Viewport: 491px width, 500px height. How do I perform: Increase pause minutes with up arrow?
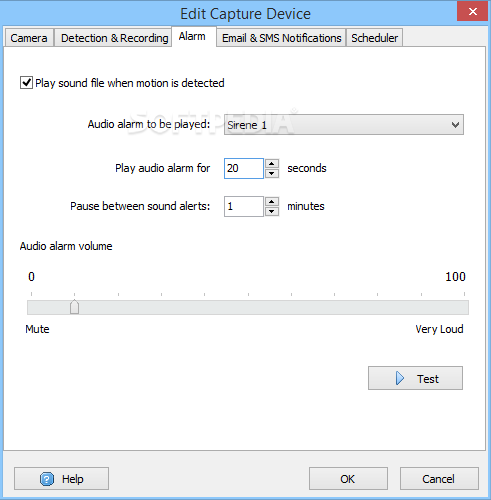272,201
